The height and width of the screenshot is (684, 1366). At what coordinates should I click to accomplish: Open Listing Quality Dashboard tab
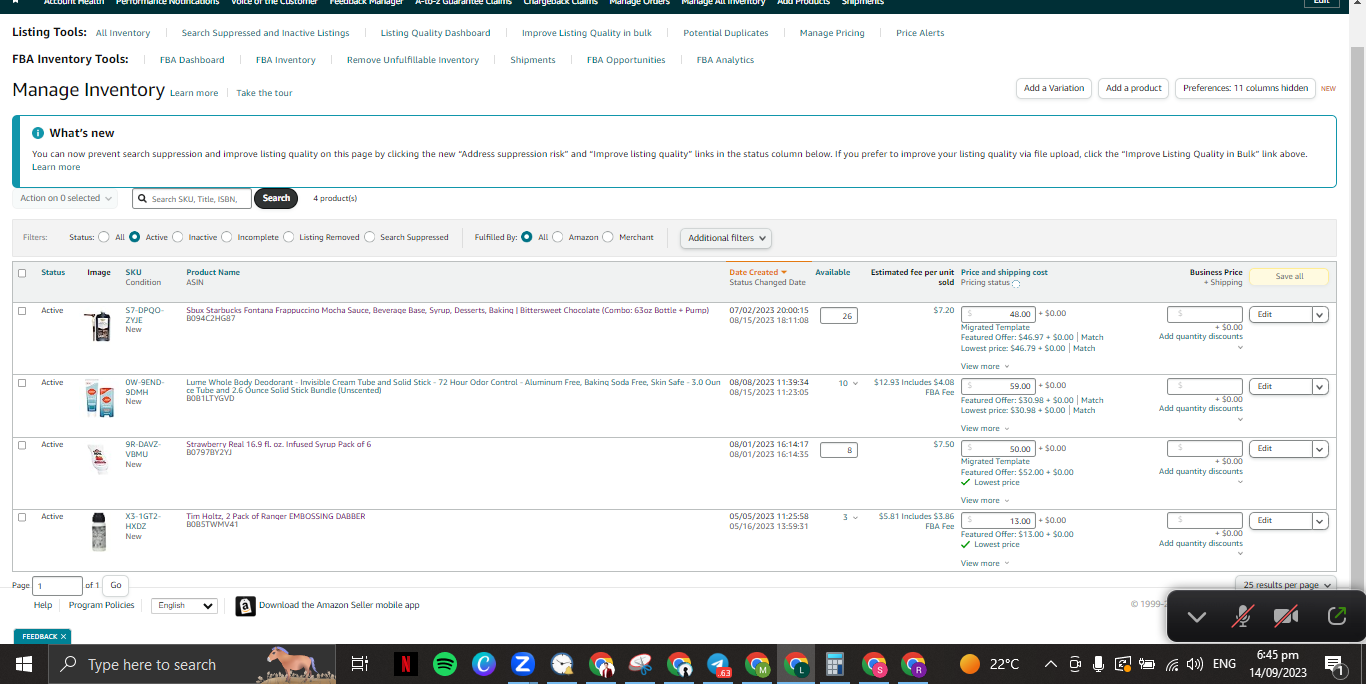[x=435, y=33]
